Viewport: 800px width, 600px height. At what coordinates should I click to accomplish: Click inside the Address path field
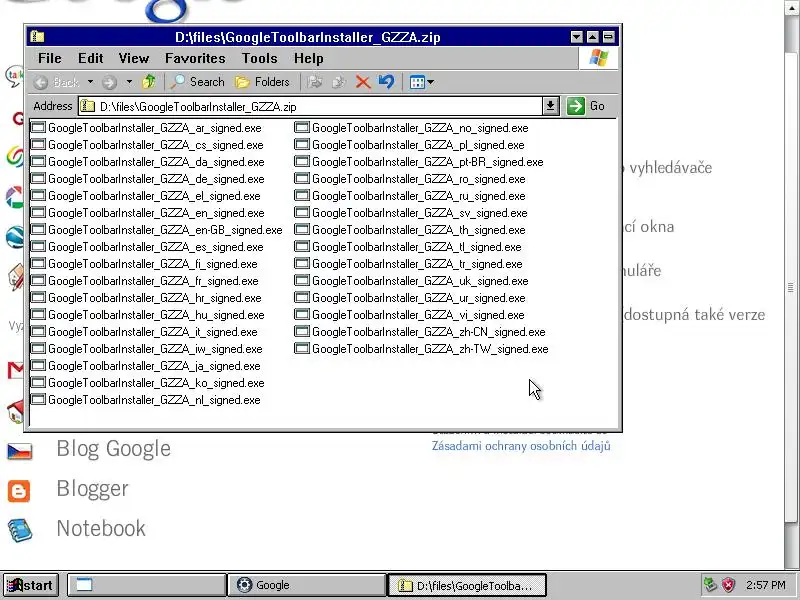click(311, 106)
